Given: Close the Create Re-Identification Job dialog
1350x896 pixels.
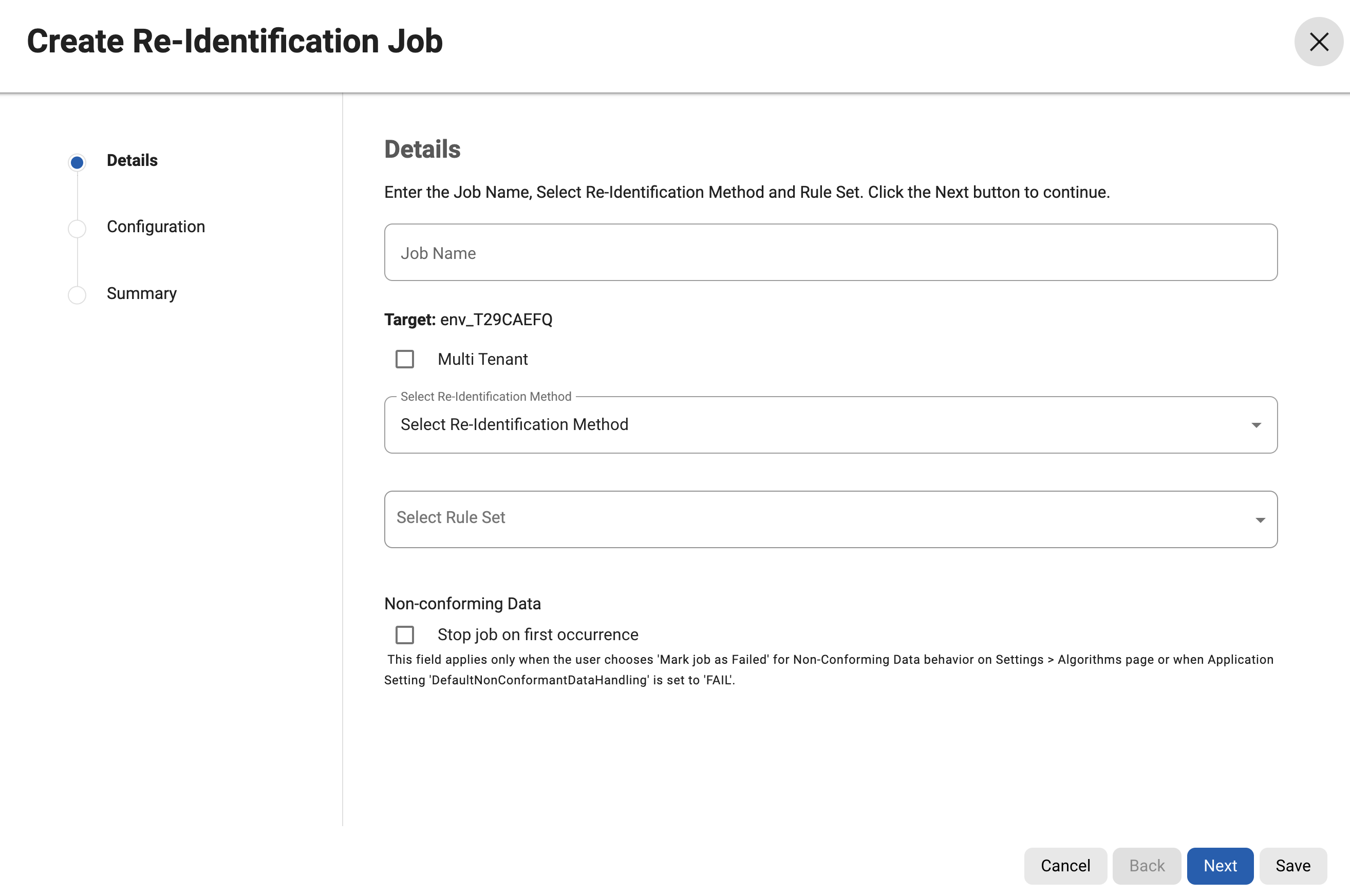Looking at the screenshot, I should [1318, 42].
